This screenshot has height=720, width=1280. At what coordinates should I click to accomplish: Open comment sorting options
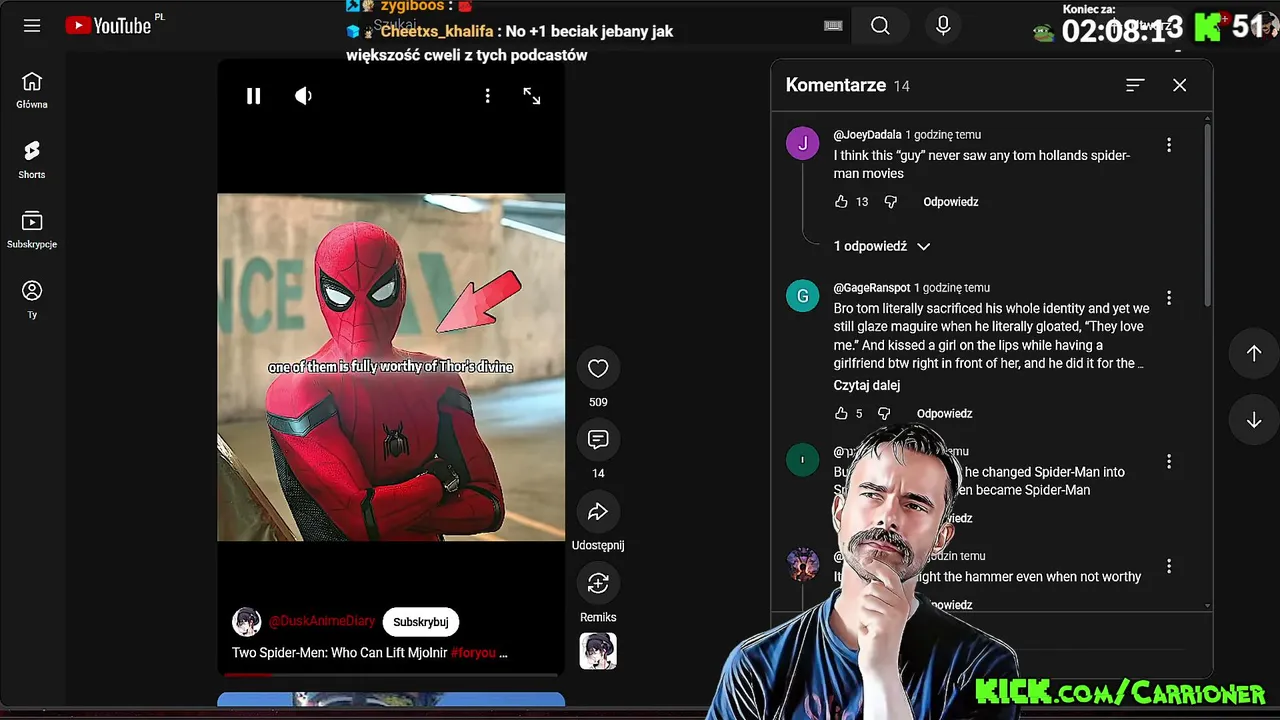tap(1135, 86)
